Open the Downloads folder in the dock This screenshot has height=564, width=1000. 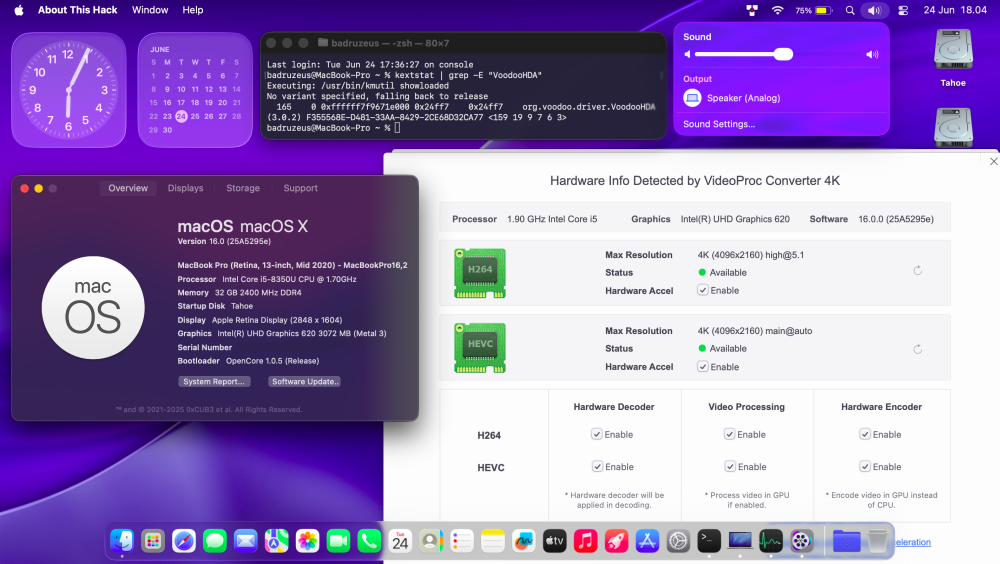tap(847, 541)
